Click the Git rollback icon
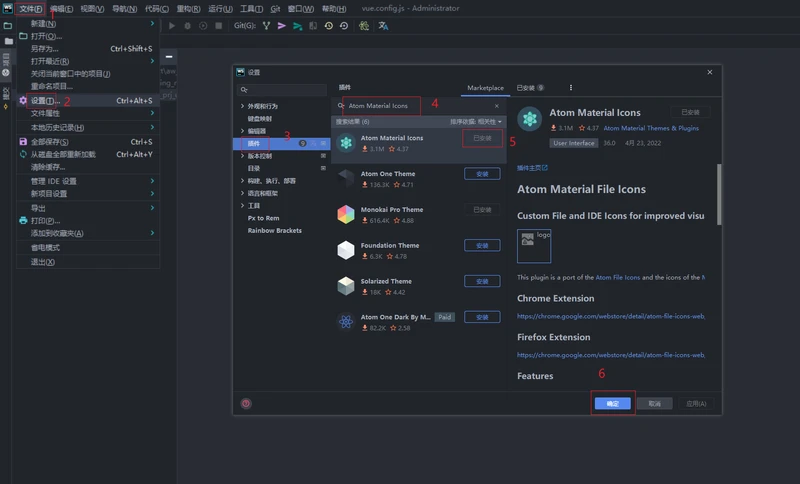Viewport: 800px width, 484px height. click(344, 26)
